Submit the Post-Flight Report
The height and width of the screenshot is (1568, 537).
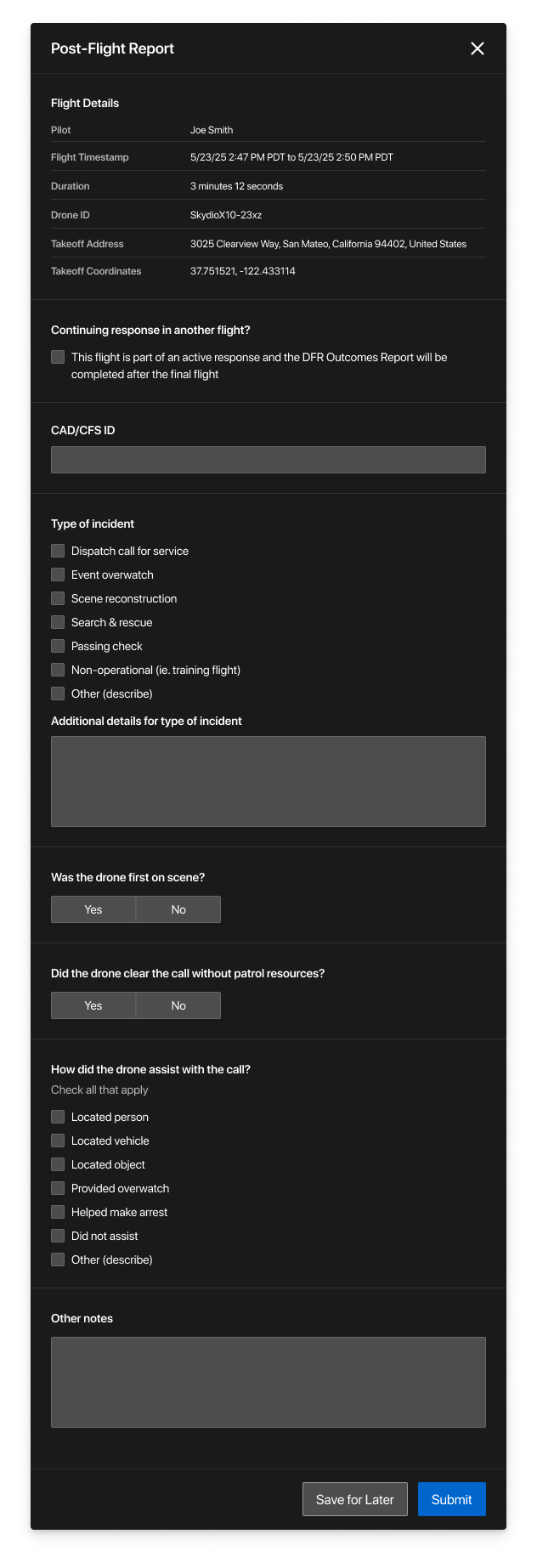tap(451, 1499)
